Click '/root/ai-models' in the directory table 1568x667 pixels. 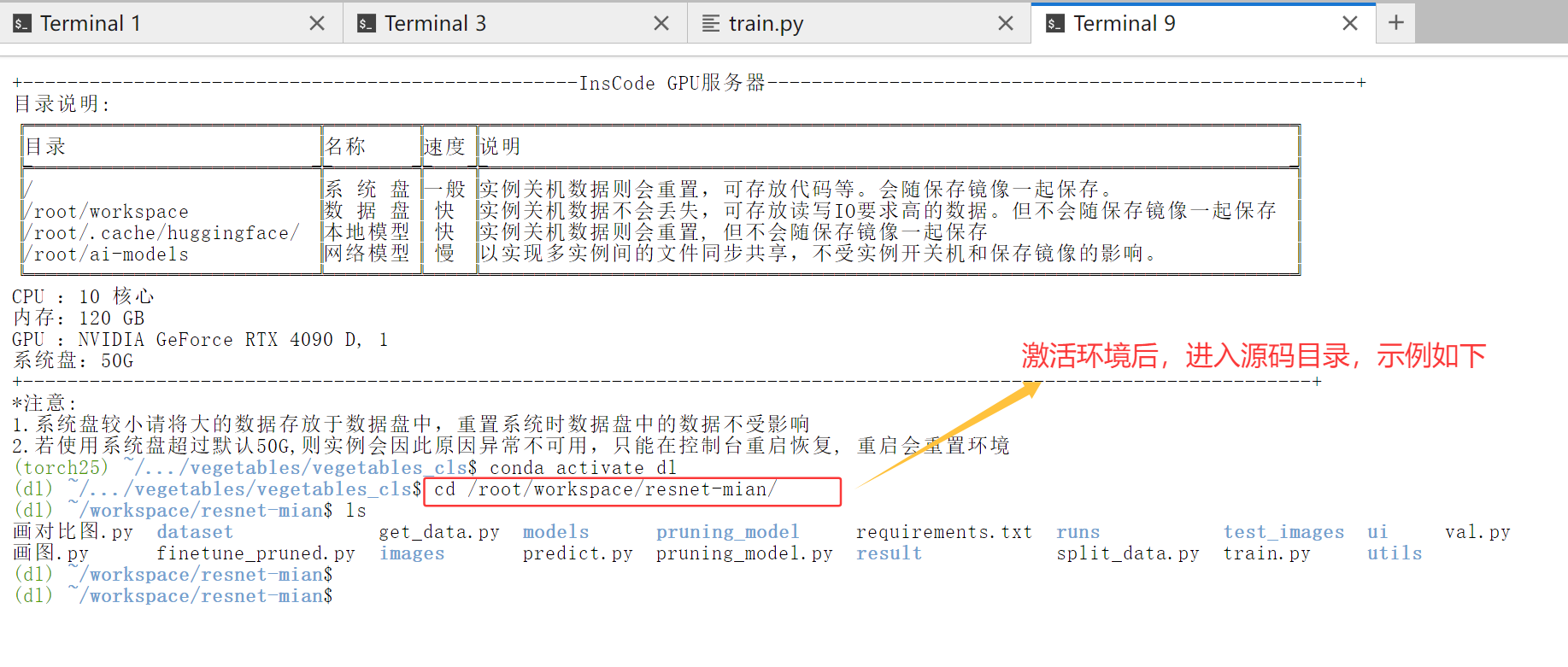[x=107, y=255]
